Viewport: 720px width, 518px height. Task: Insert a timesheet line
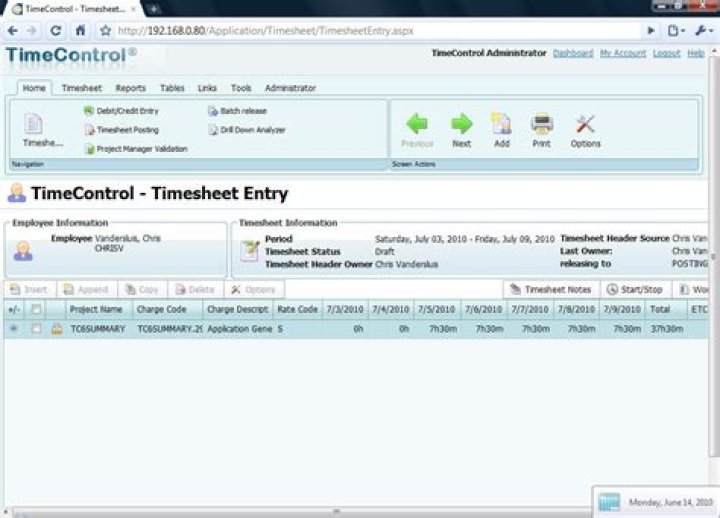pos(29,289)
